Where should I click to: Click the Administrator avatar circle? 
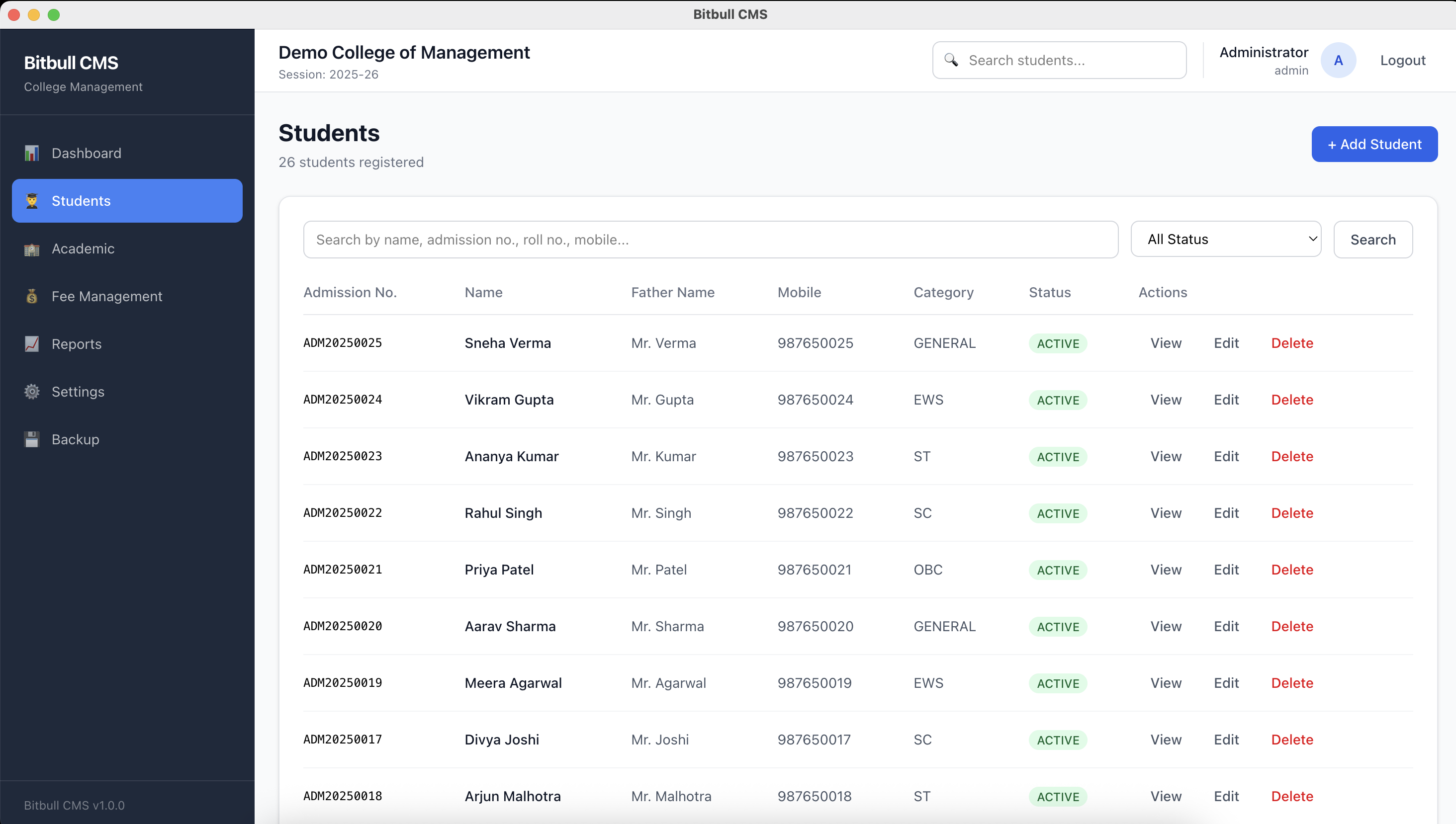coord(1338,60)
